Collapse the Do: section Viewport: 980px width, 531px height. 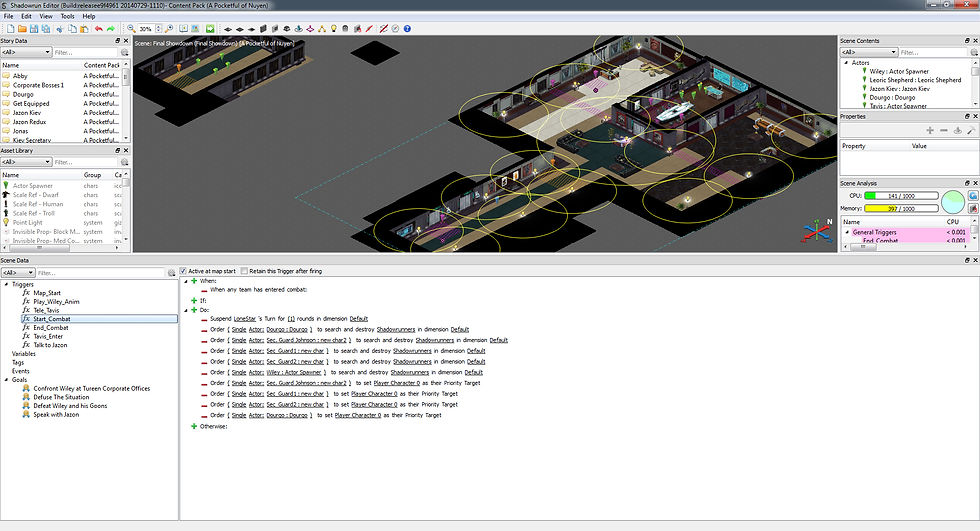(x=186, y=310)
